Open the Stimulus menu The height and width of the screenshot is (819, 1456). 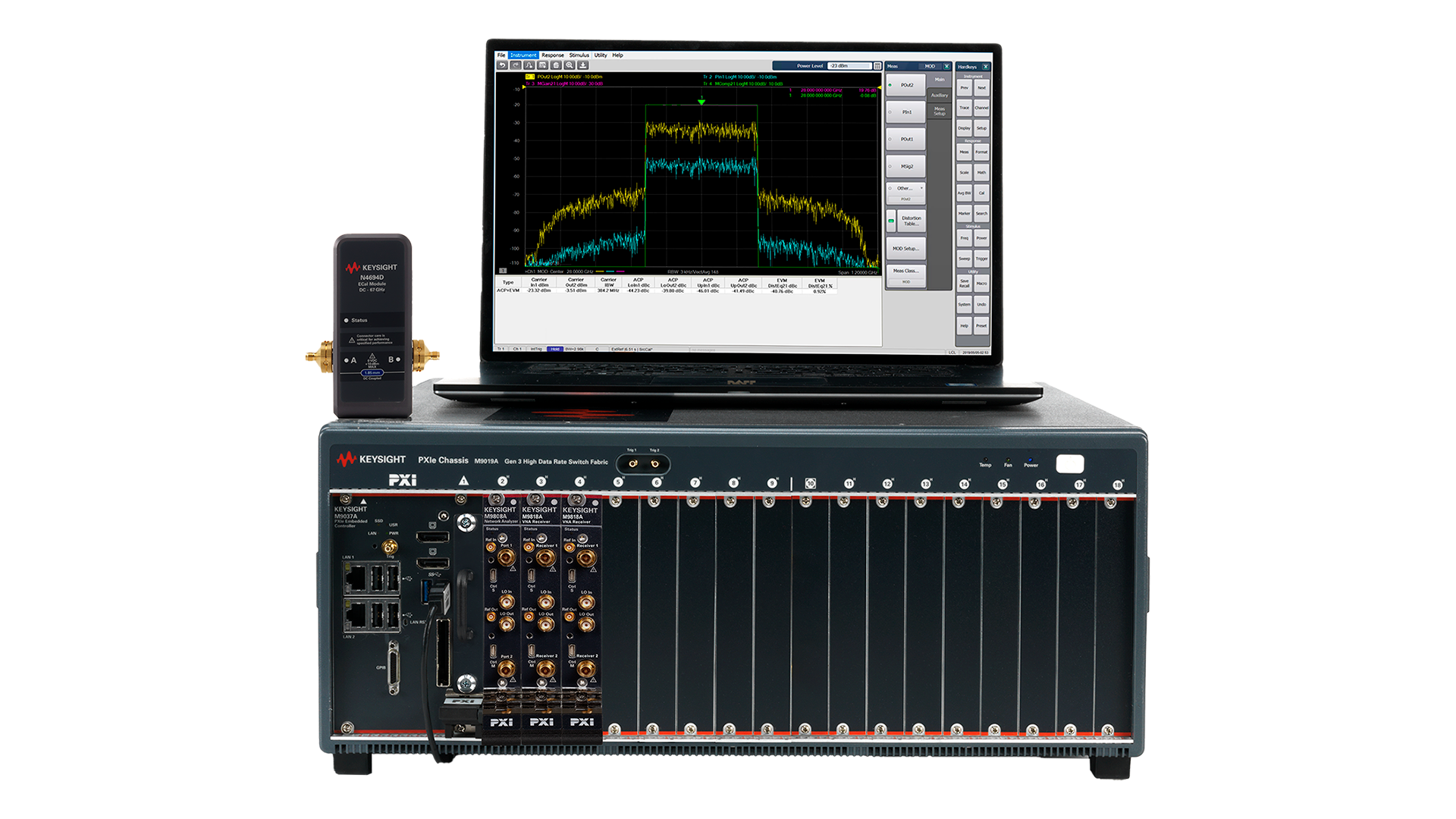(579, 55)
